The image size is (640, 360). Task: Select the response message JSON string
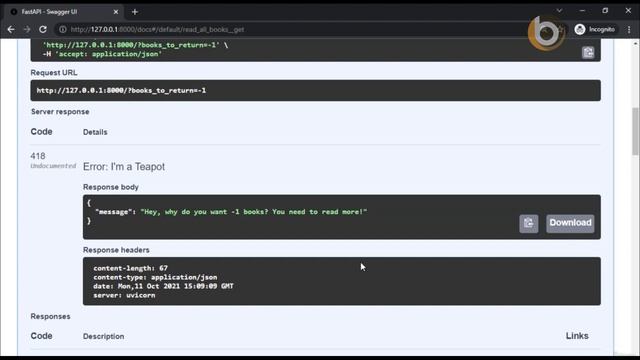click(x=253, y=211)
